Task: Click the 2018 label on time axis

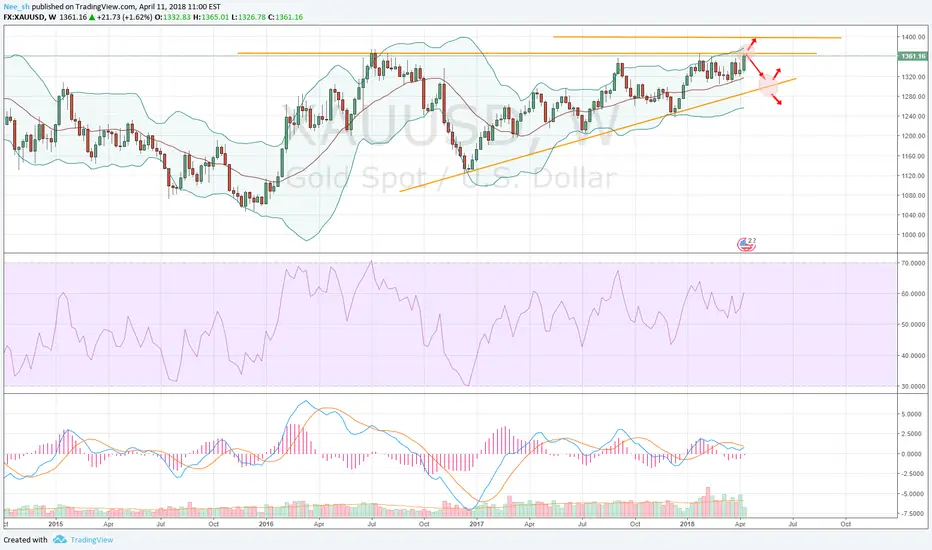Action: pos(687,524)
